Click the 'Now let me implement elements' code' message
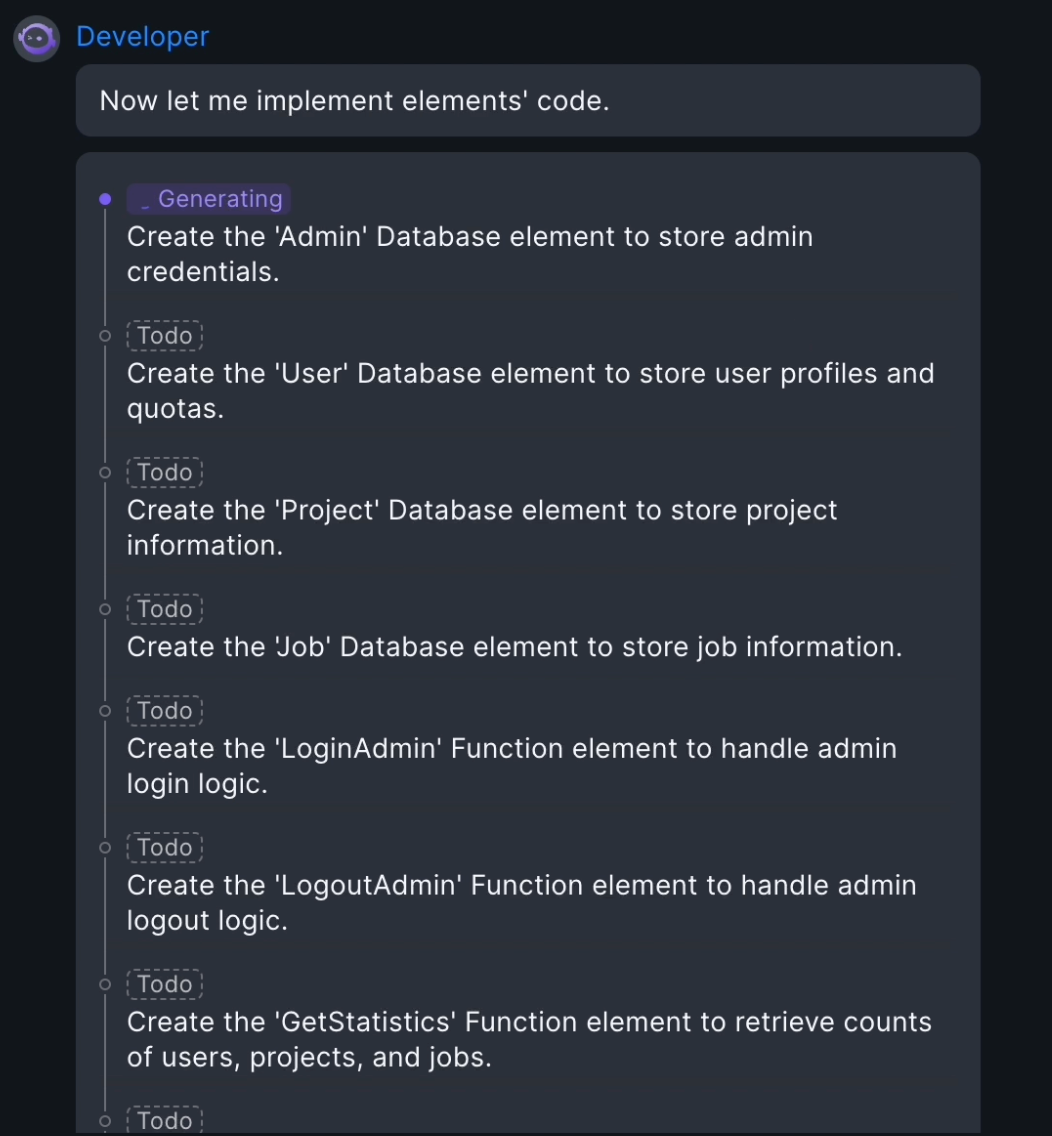This screenshot has width=1052, height=1136. (354, 101)
